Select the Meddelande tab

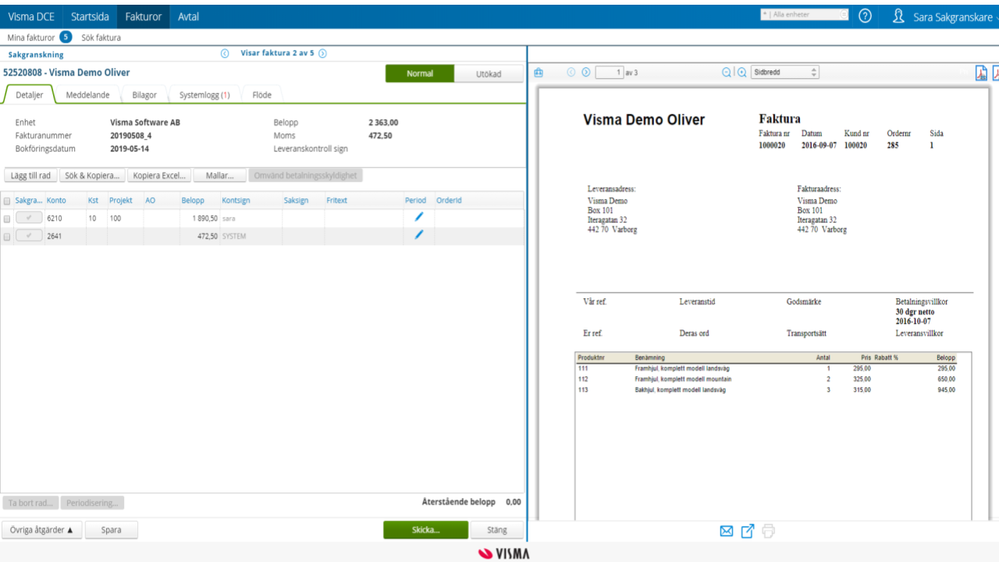pos(88,94)
